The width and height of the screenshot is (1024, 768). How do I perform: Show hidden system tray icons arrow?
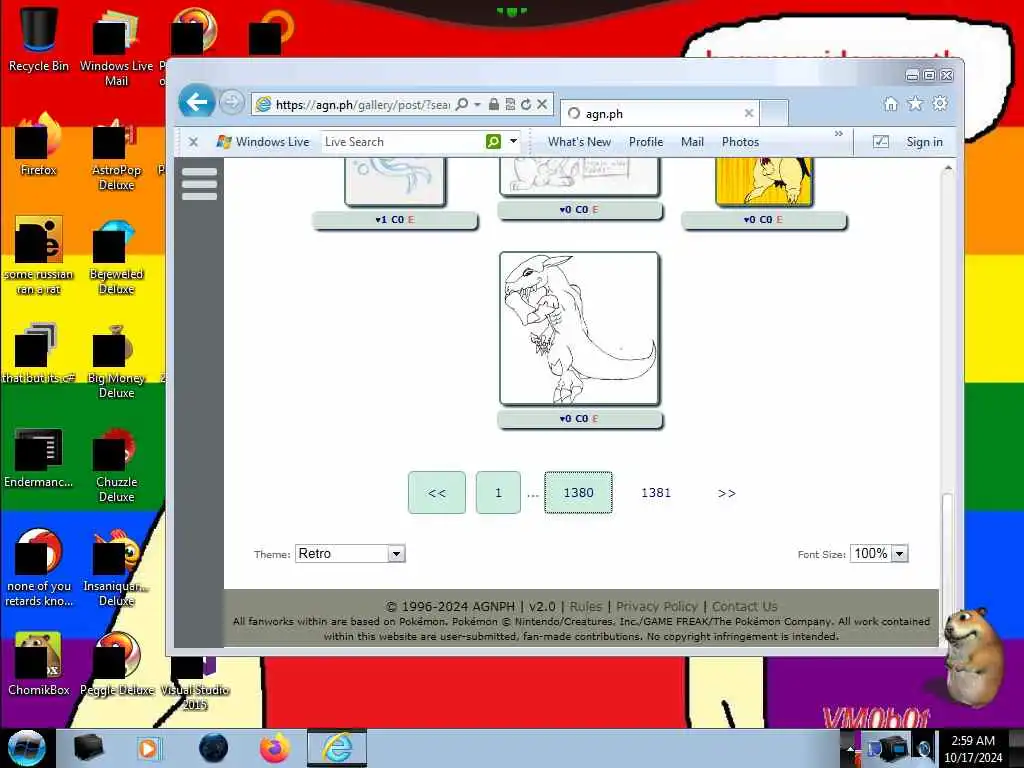(850, 748)
